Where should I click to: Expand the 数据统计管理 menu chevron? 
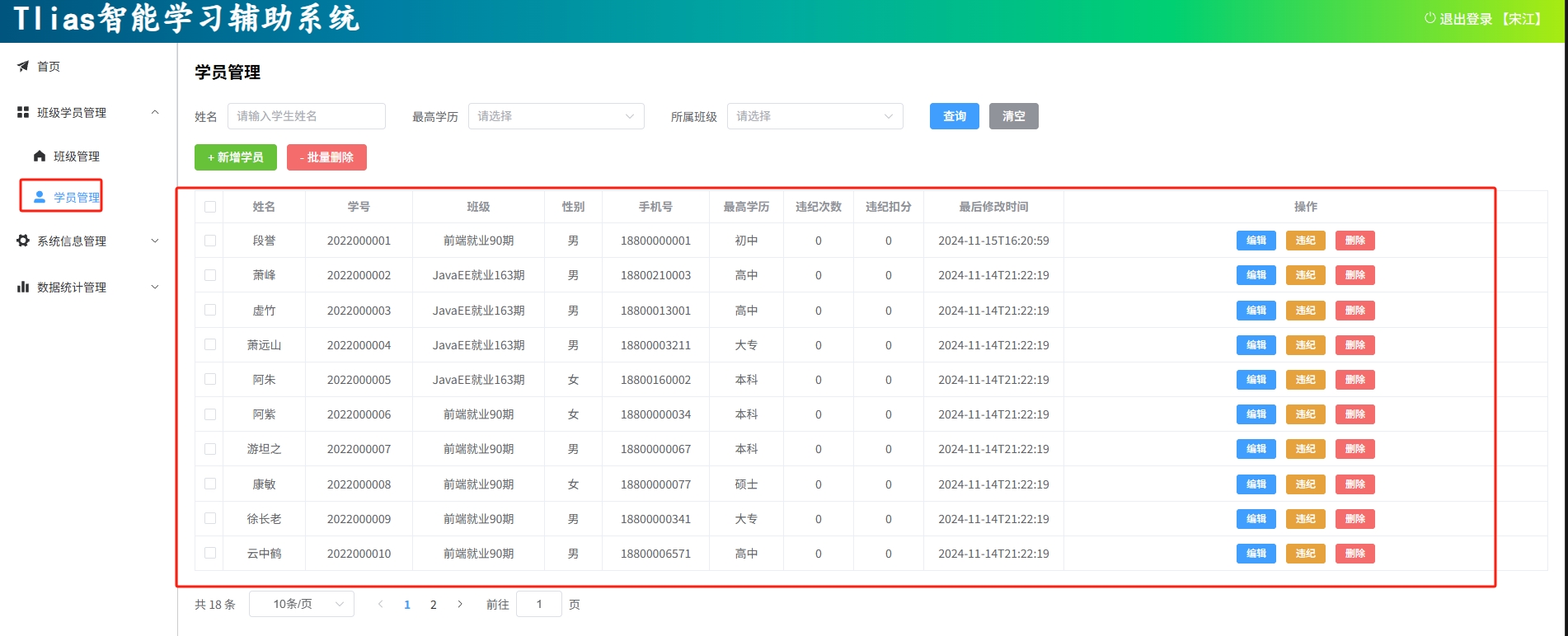tap(155, 287)
